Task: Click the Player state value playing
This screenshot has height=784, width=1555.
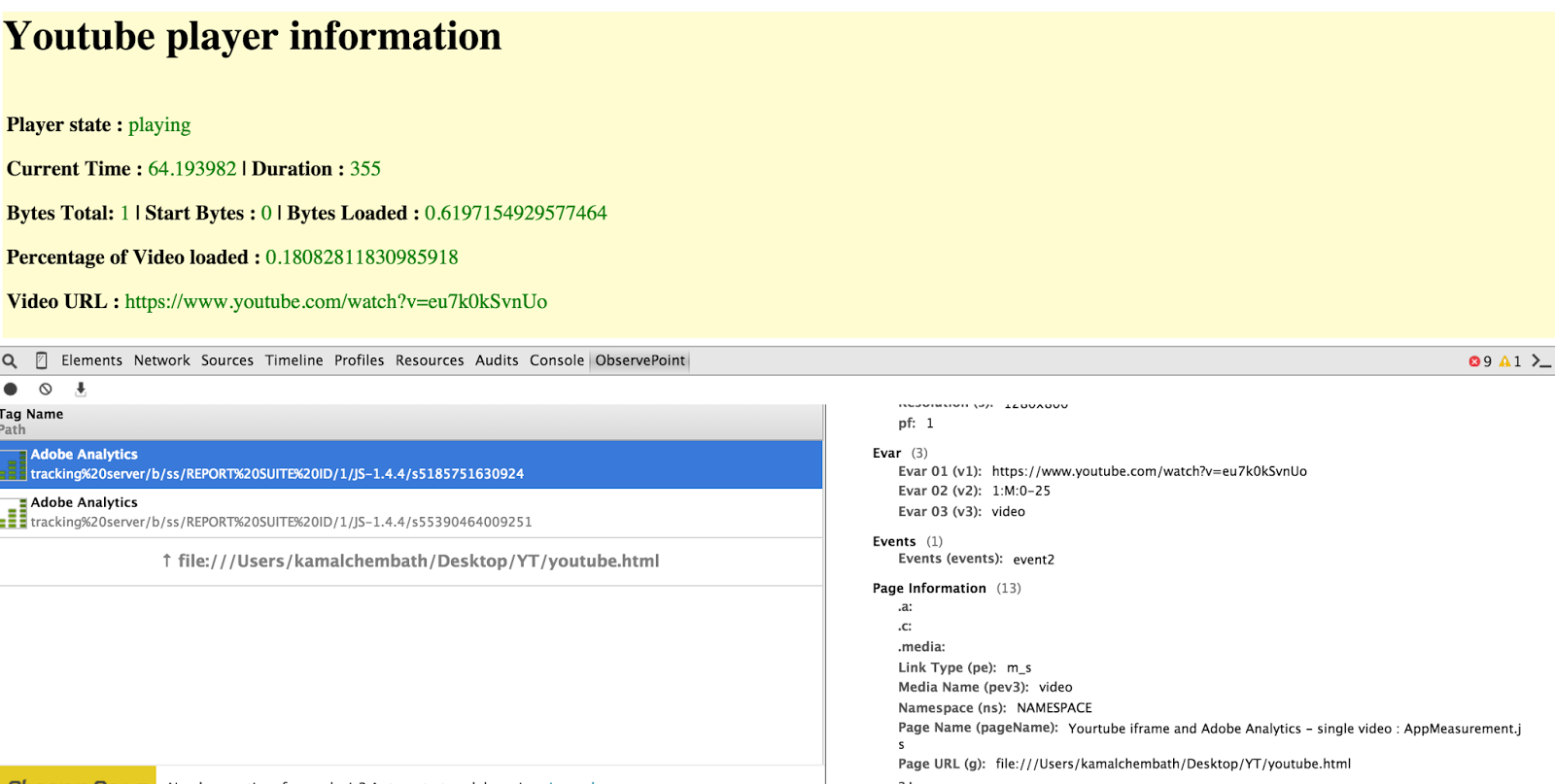Action: coord(159,125)
